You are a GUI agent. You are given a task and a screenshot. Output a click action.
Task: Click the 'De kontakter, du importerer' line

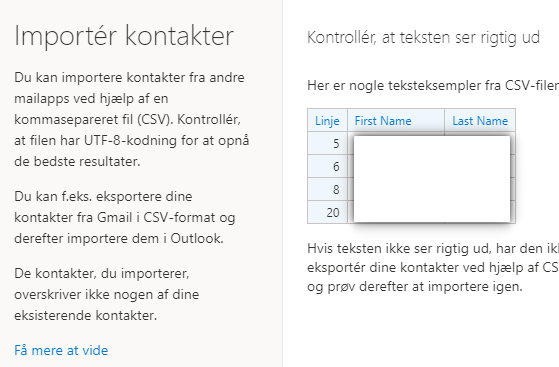102,274
